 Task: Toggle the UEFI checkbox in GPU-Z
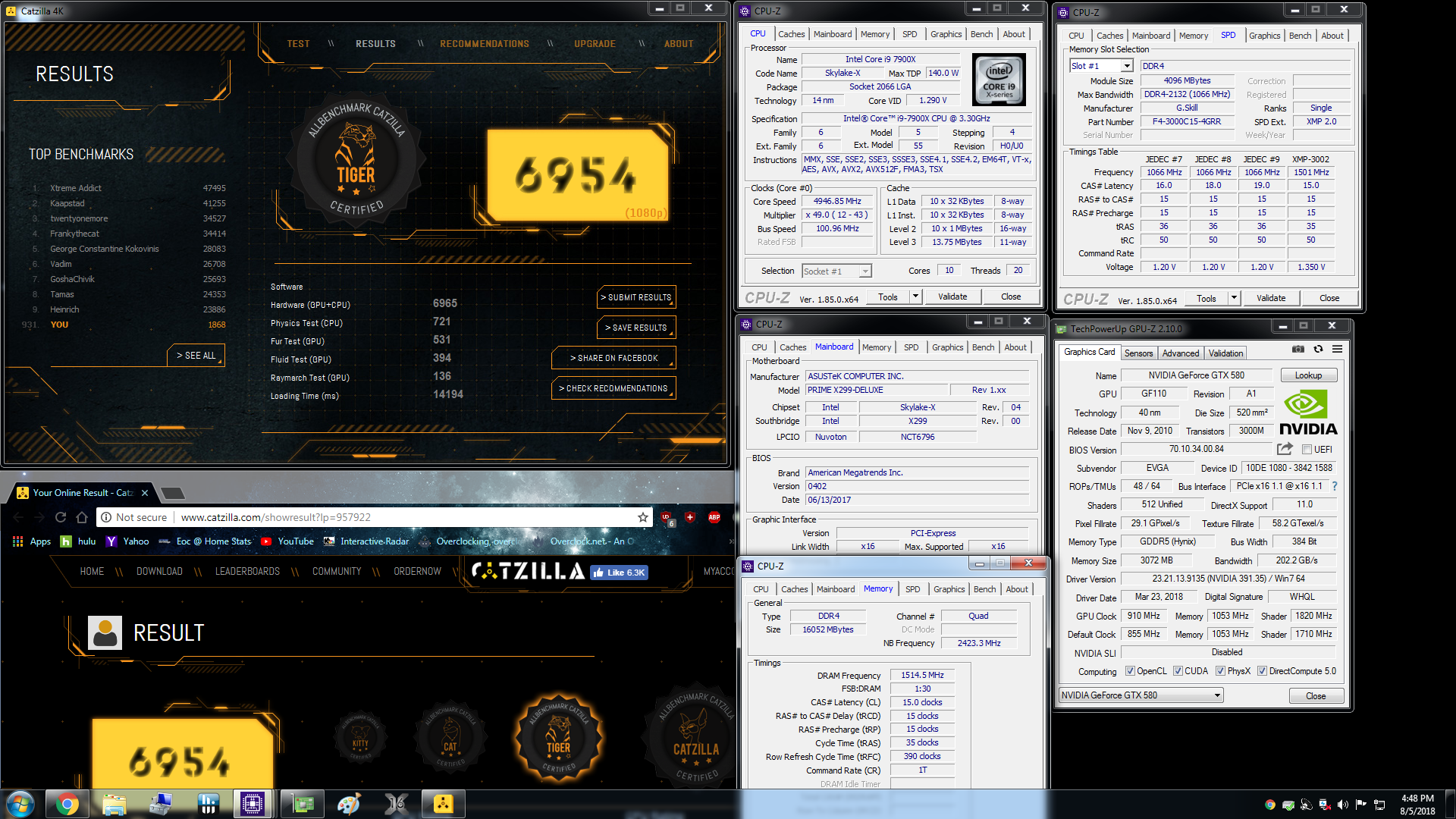coord(1307,450)
